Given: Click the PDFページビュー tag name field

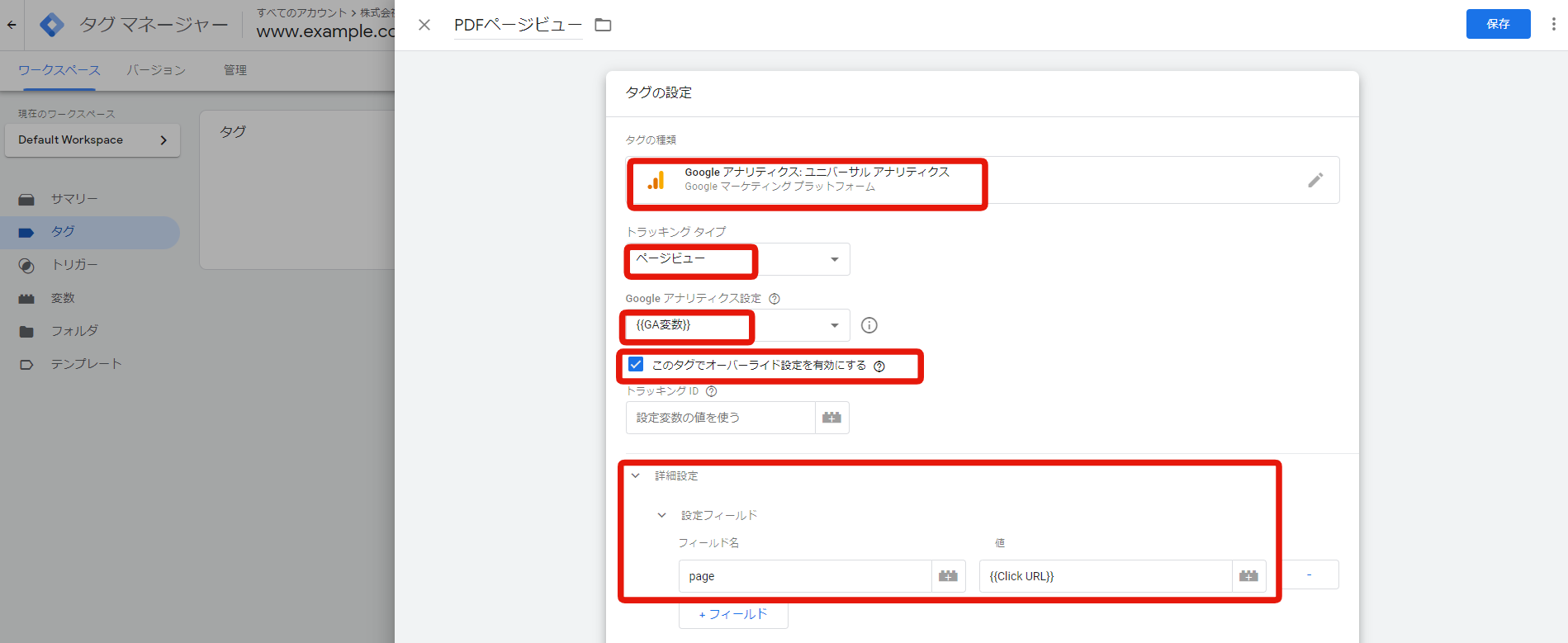Looking at the screenshot, I should click(519, 25).
